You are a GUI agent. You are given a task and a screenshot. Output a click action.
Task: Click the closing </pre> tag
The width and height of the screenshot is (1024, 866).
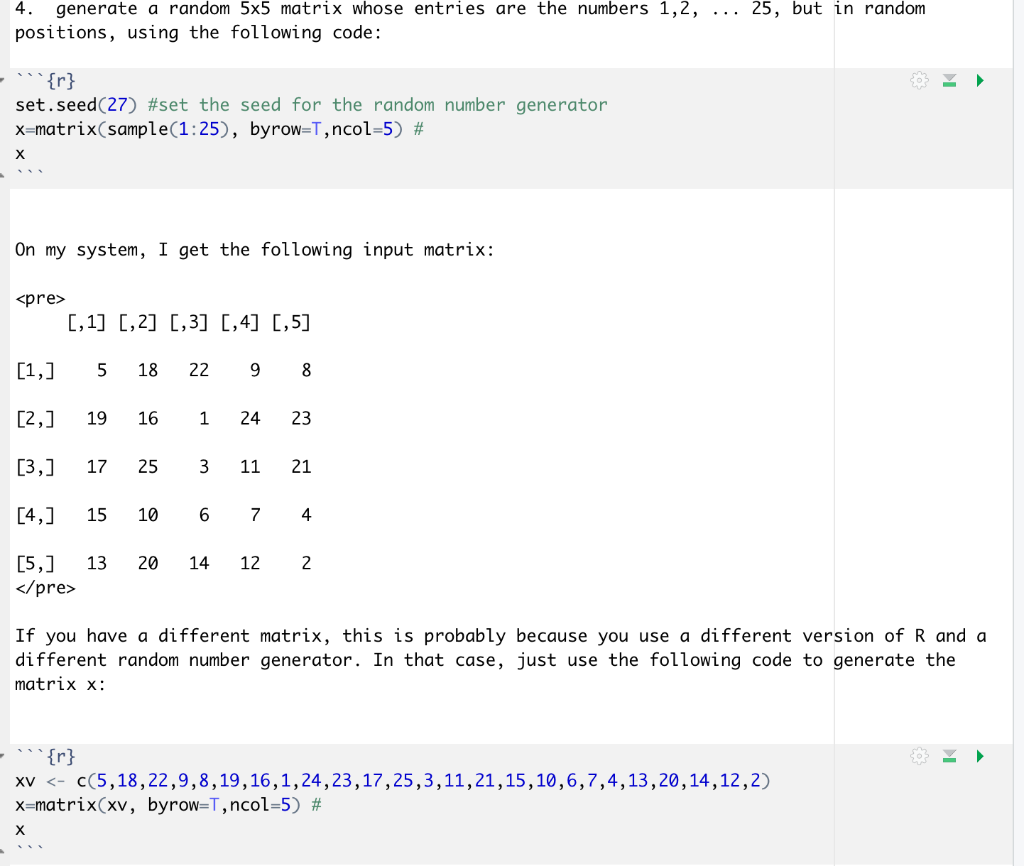point(45,588)
